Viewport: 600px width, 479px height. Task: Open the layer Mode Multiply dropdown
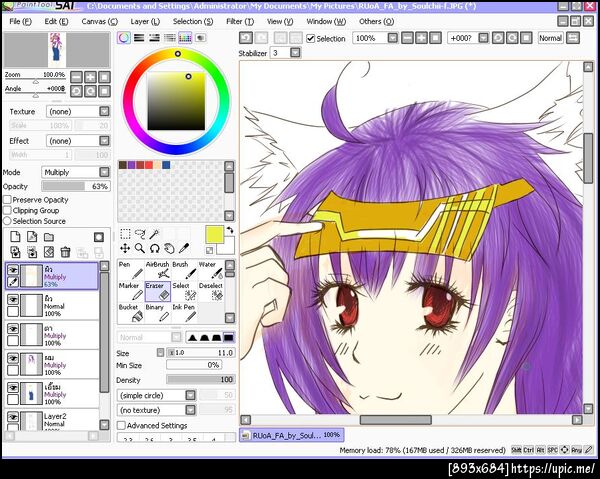coord(104,172)
